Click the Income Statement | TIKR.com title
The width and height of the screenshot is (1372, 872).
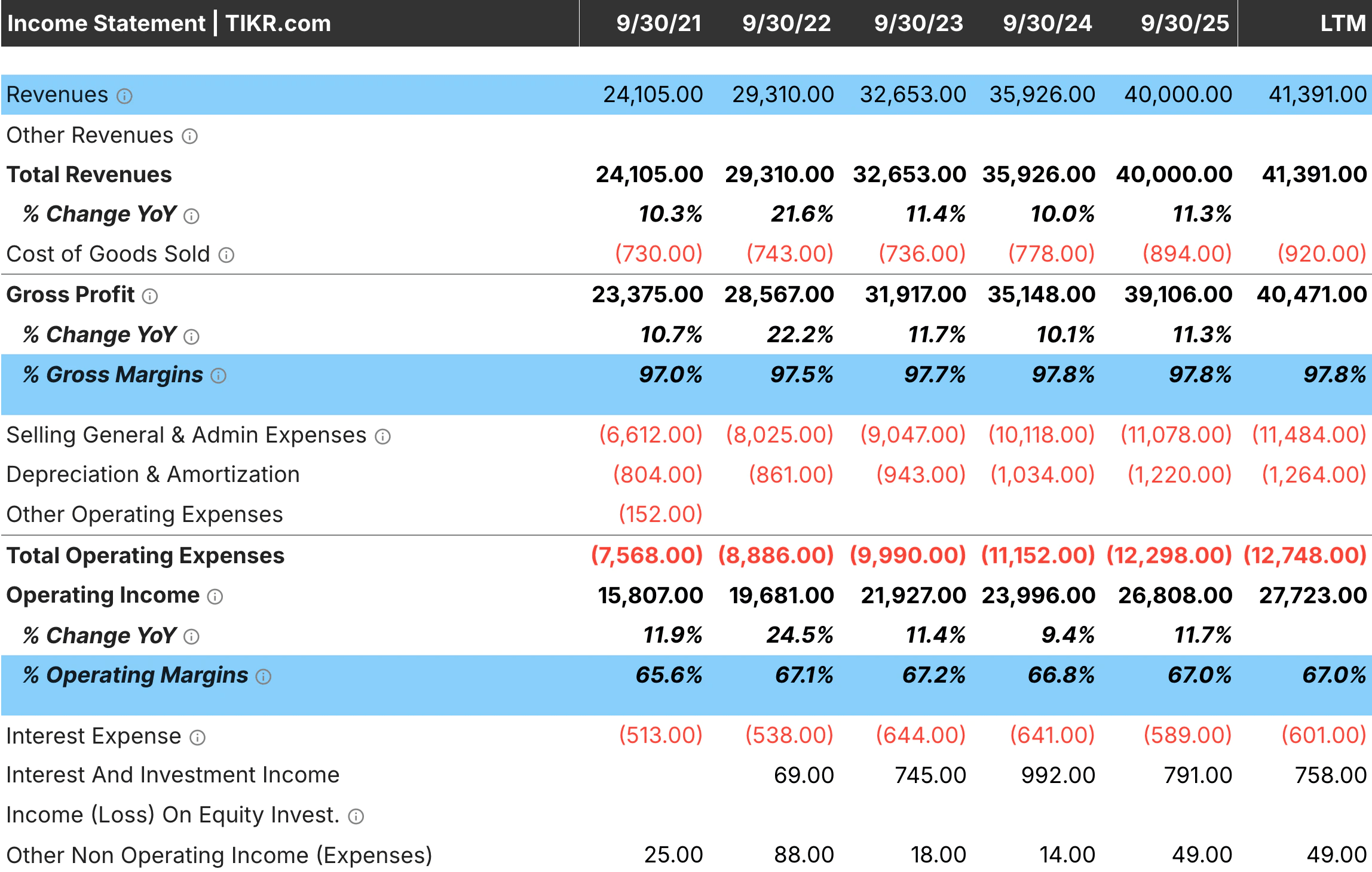pos(169,23)
